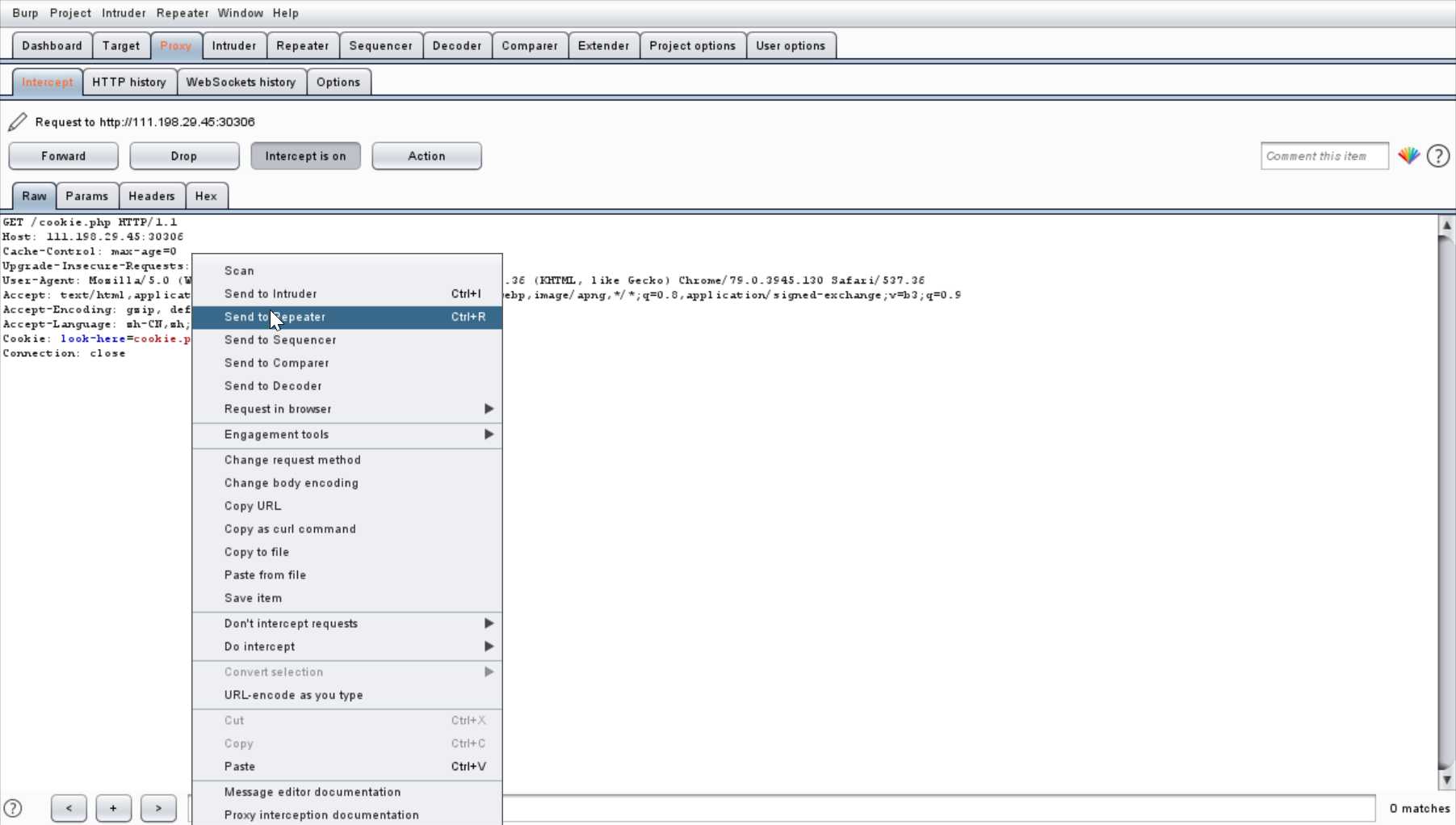This screenshot has height=825, width=1456.
Task: Switch to Headers view tab
Action: pos(152,196)
